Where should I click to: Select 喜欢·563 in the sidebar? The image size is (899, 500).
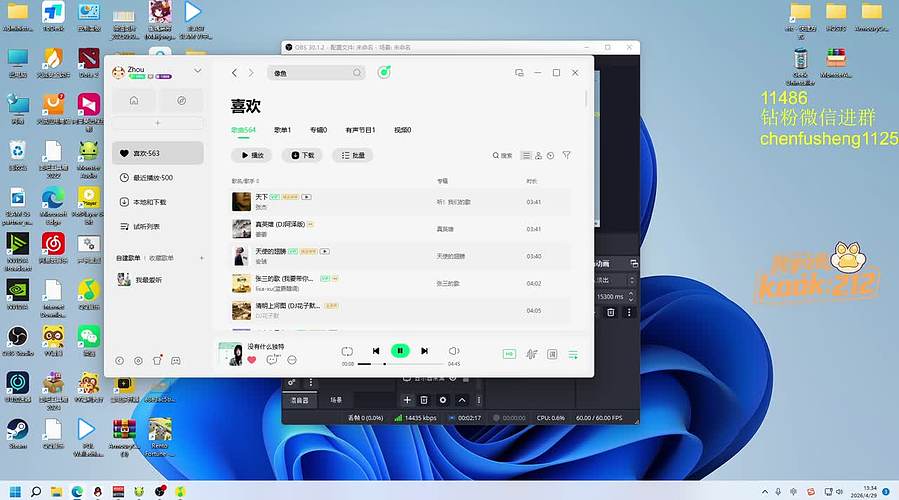158,153
